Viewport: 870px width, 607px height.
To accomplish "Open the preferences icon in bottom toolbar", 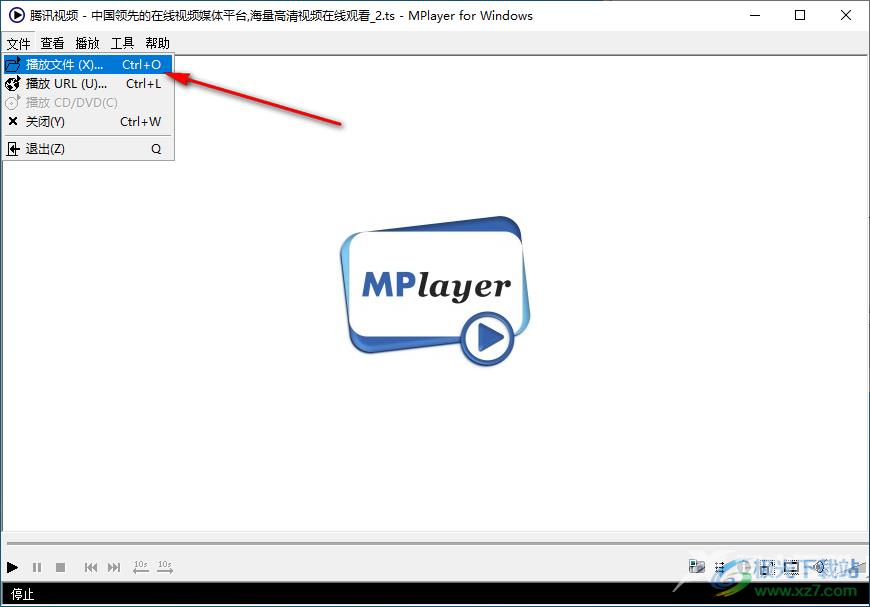I will pos(696,566).
